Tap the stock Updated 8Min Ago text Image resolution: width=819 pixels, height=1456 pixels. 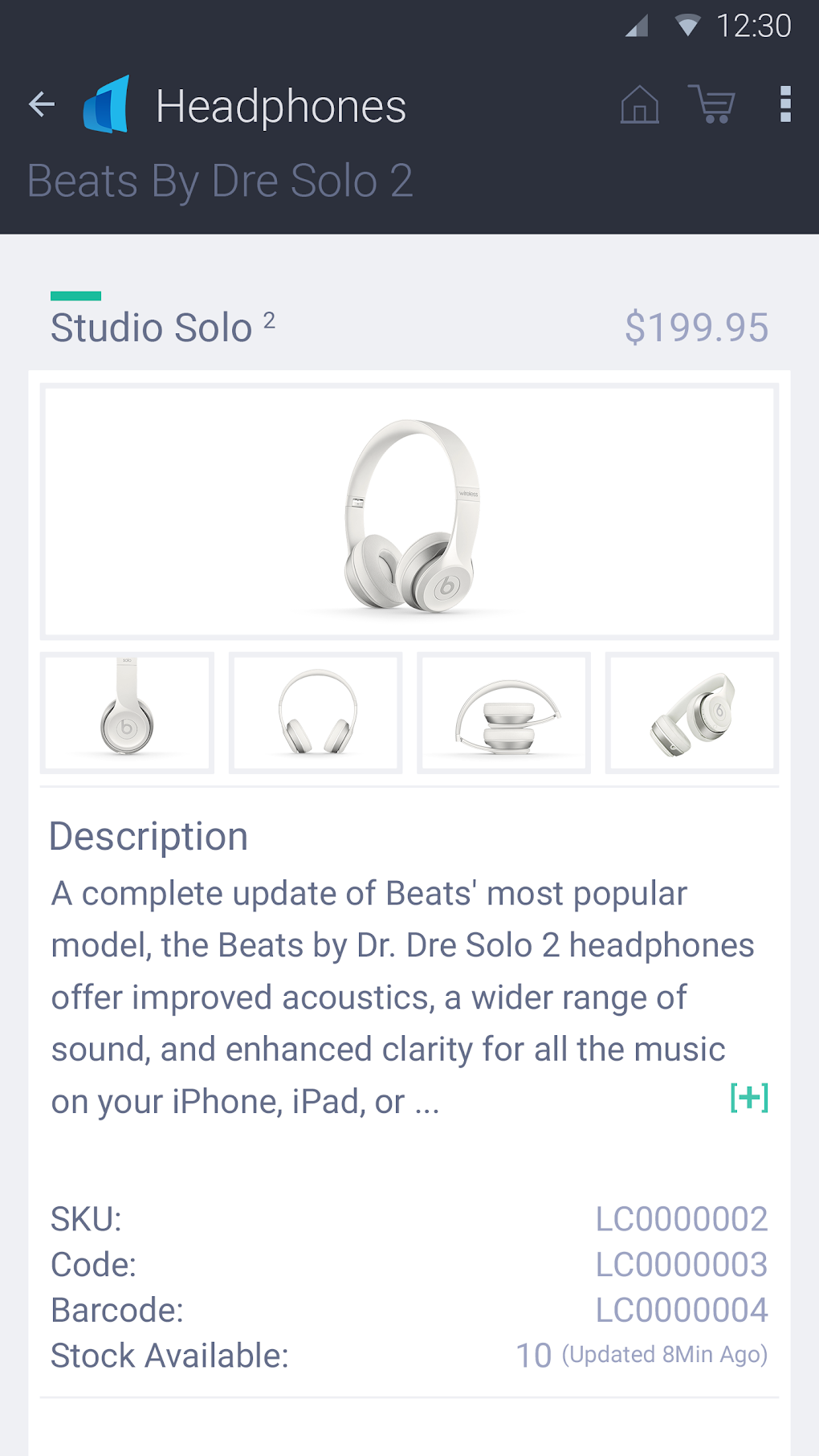tap(664, 1355)
